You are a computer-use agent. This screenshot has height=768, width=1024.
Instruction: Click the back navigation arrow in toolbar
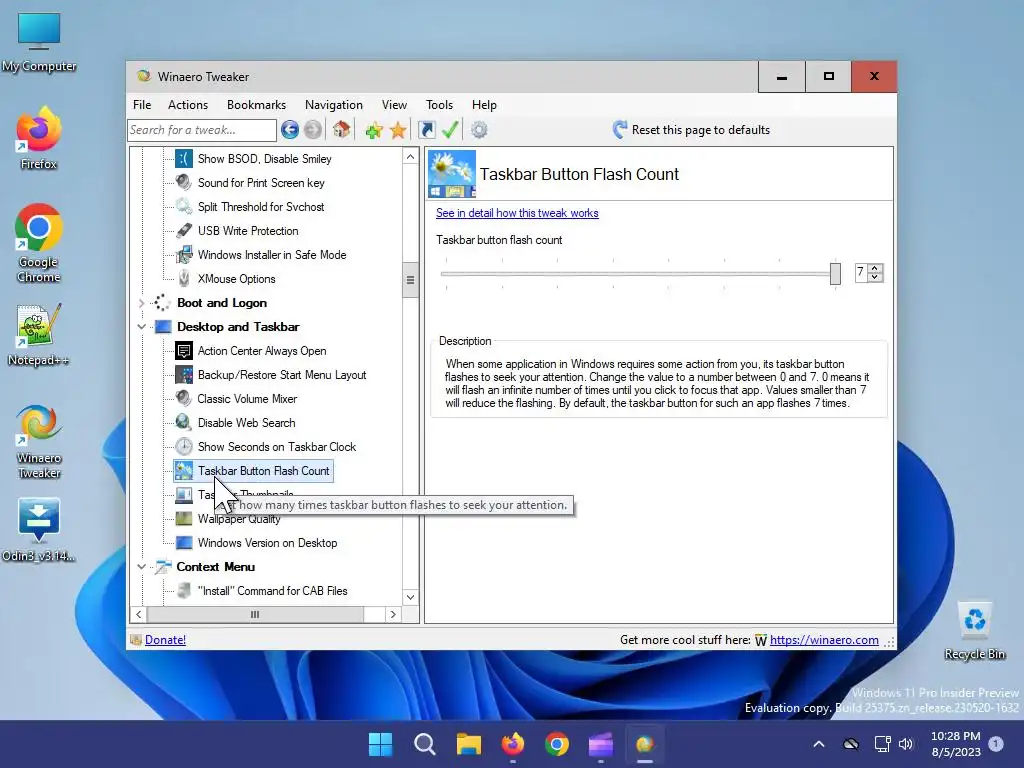pos(290,130)
